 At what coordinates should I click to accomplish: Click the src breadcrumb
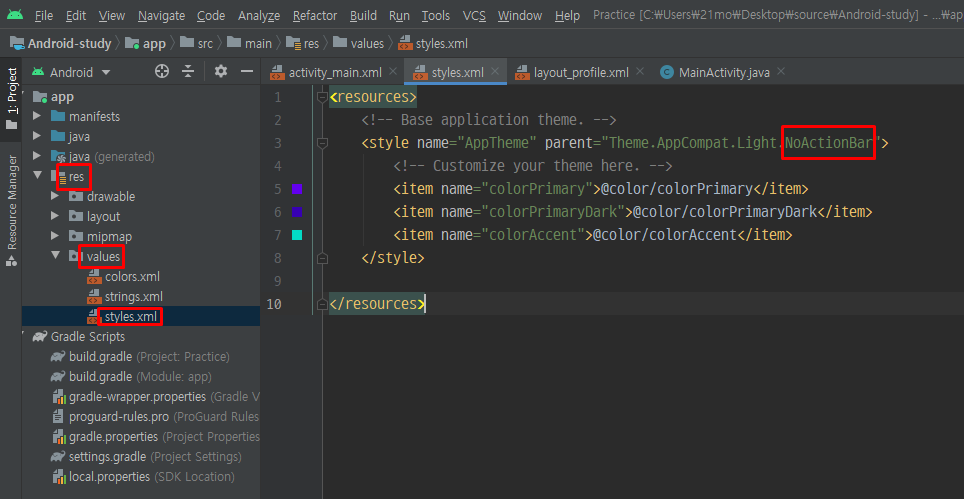(196, 44)
